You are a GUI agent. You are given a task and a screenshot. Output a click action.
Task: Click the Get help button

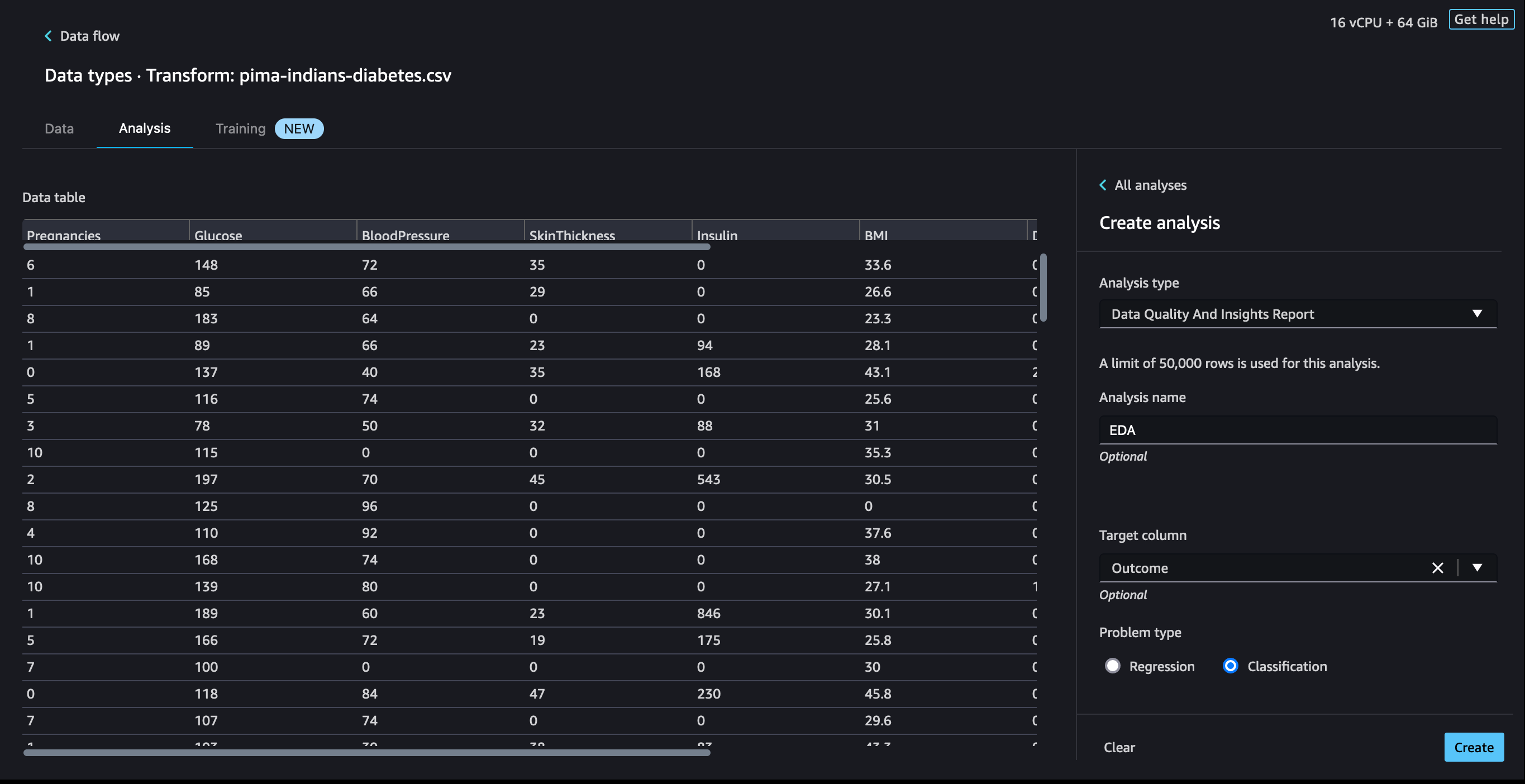[1481, 20]
